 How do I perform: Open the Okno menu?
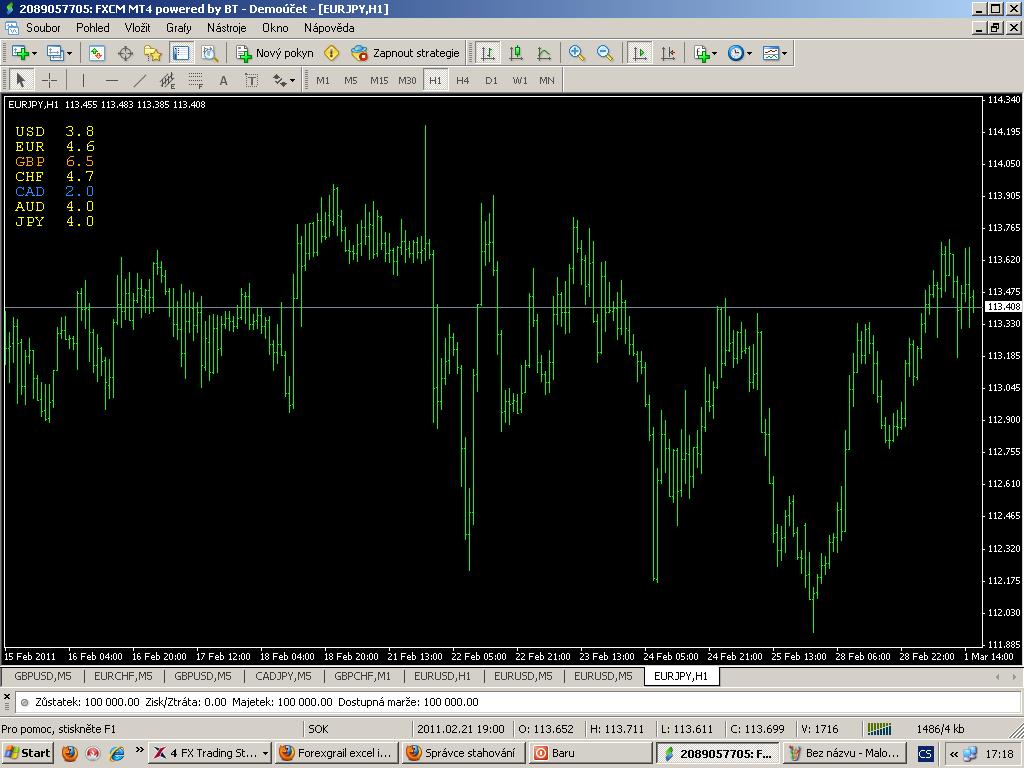pos(275,27)
